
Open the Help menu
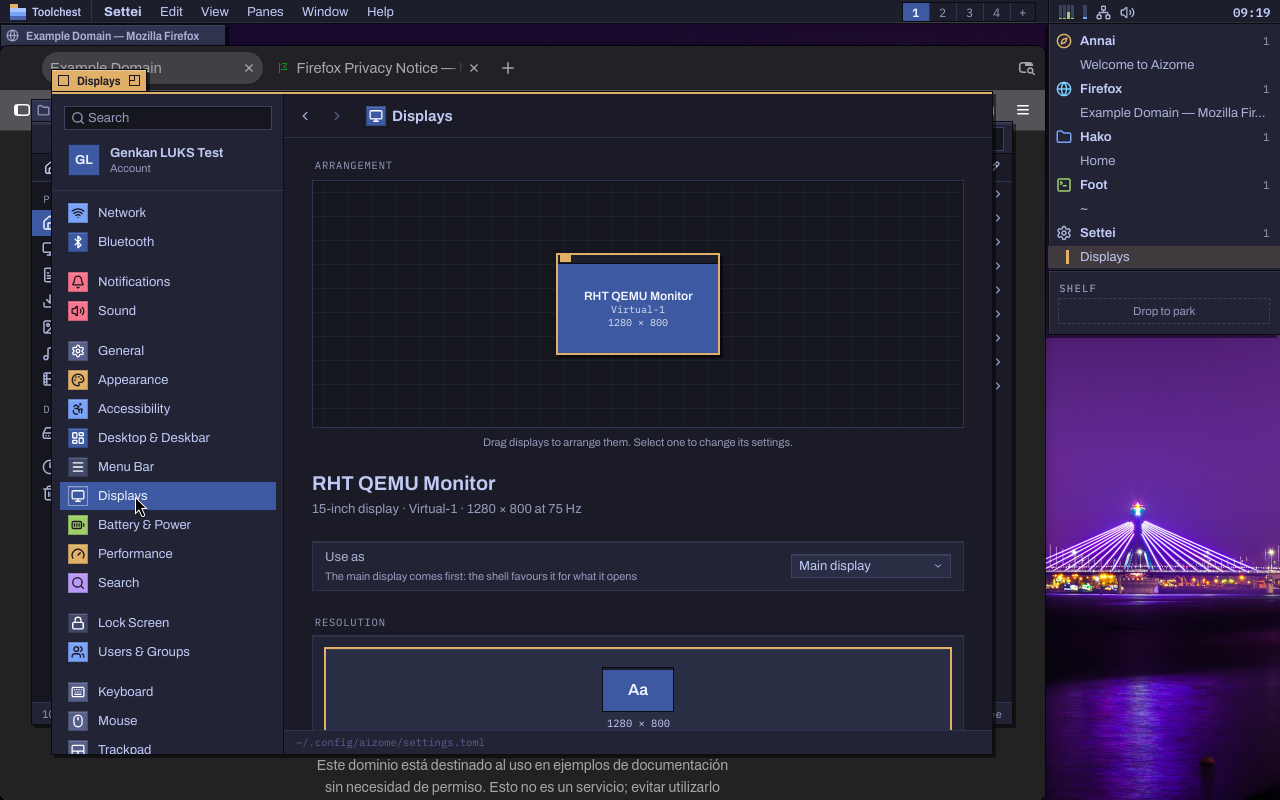[380, 12]
